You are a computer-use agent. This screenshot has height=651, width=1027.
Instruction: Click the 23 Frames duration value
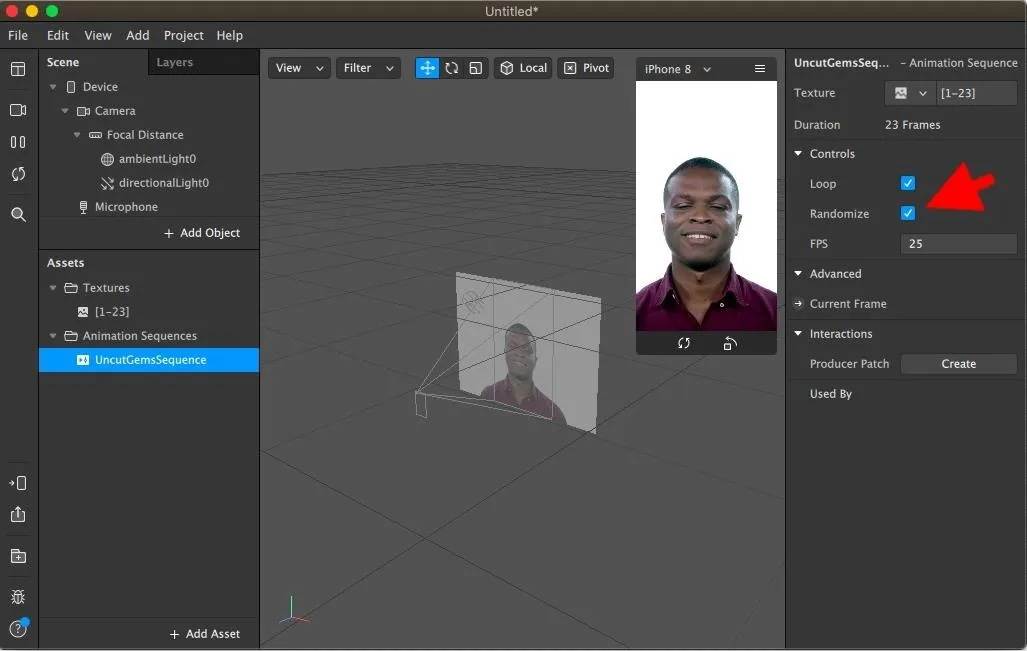[912, 124]
